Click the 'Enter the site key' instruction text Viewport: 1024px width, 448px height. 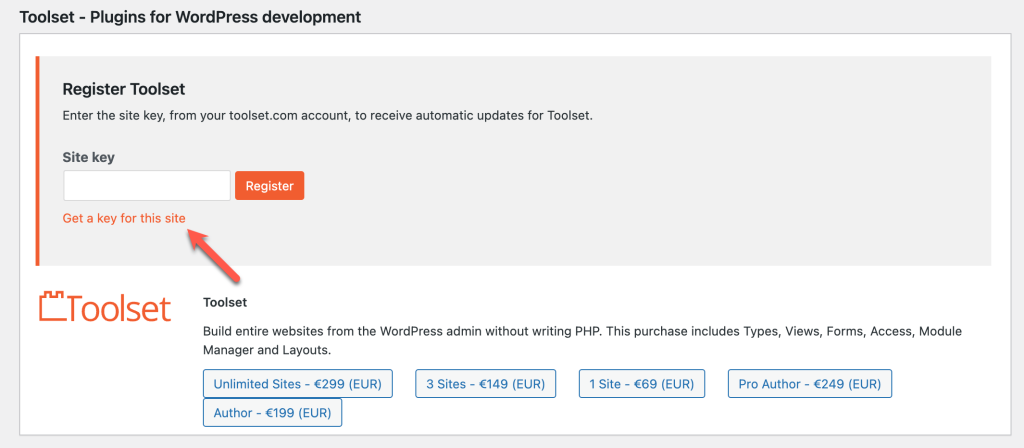click(327, 116)
